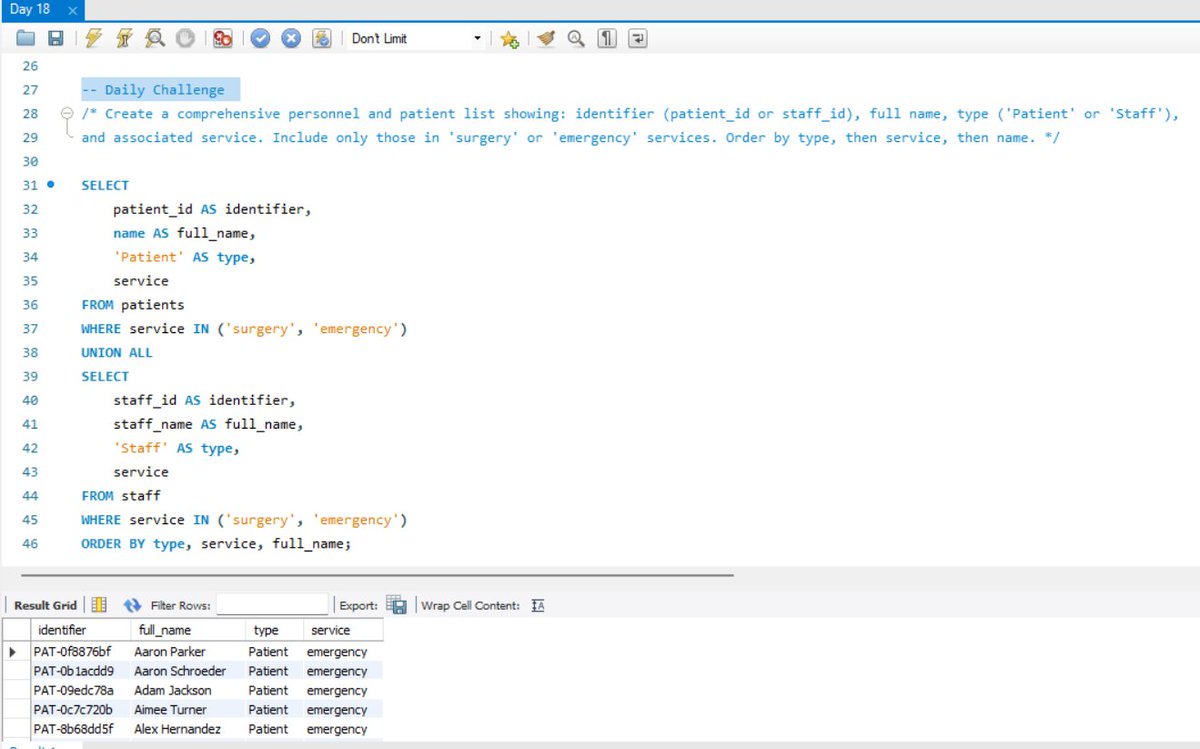Sort by the full_name column header
This screenshot has width=1200, height=749.
tap(187, 630)
